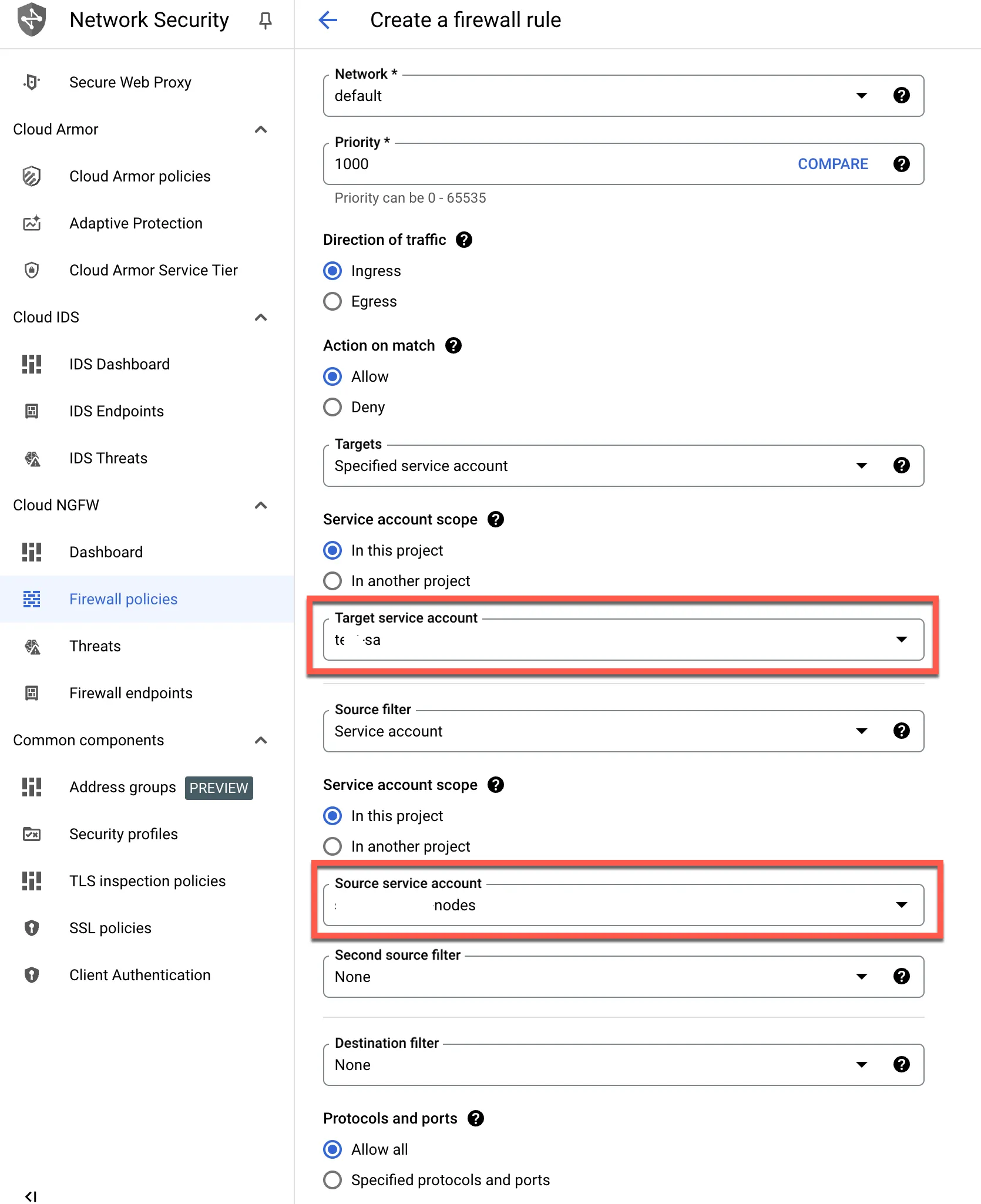This screenshot has width=981, height=1204.
Task: Open help for Protocols and ports
Action: [476, 1118]
